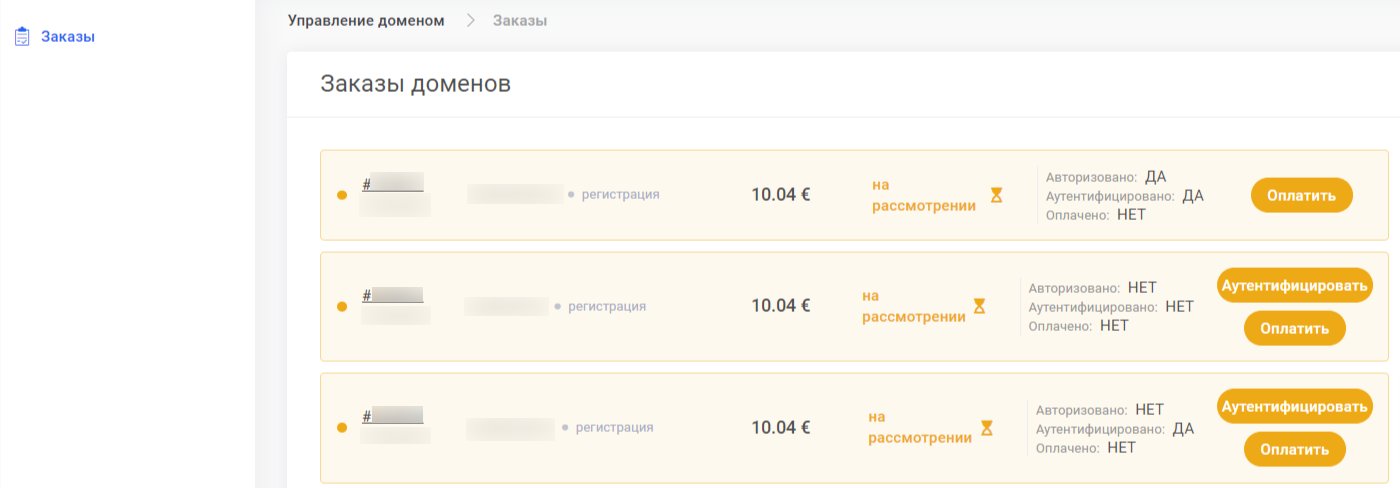1400x488 pixels.
Task: Open the third order number link
Action: pyautogui.click(x=393, y=416)
